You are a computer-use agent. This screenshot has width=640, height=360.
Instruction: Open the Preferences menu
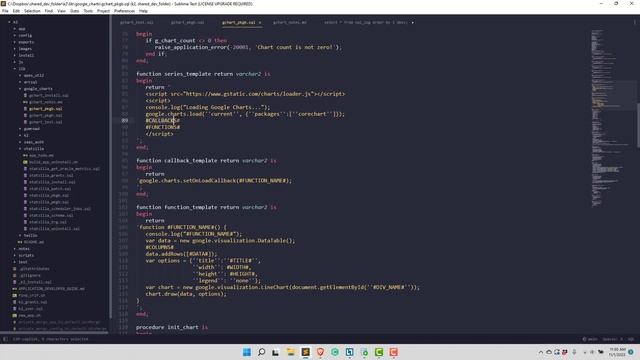point(124,11)
